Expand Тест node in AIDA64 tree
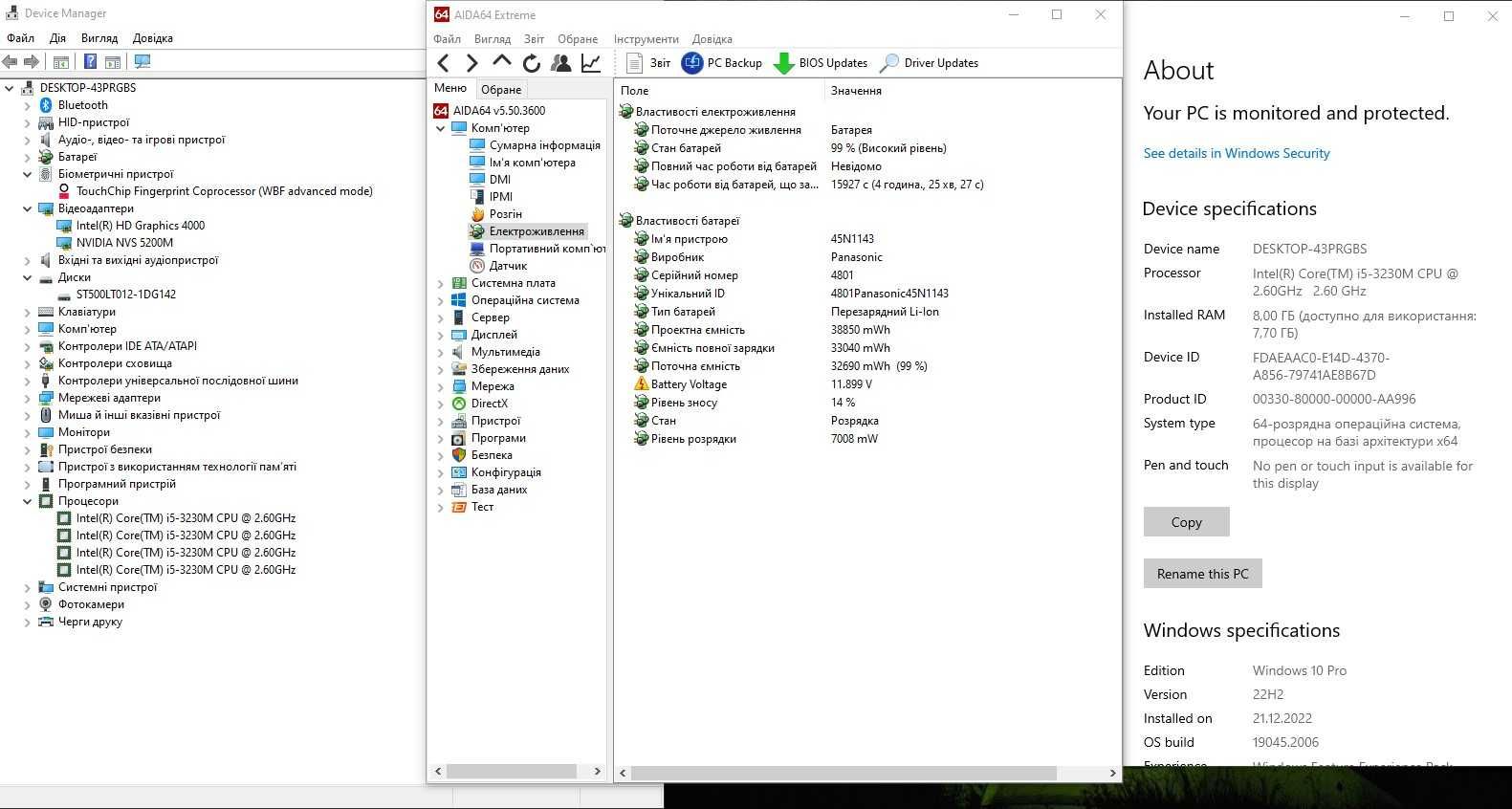The height and width of the screenshot is (809, 1512). [441, 507]
